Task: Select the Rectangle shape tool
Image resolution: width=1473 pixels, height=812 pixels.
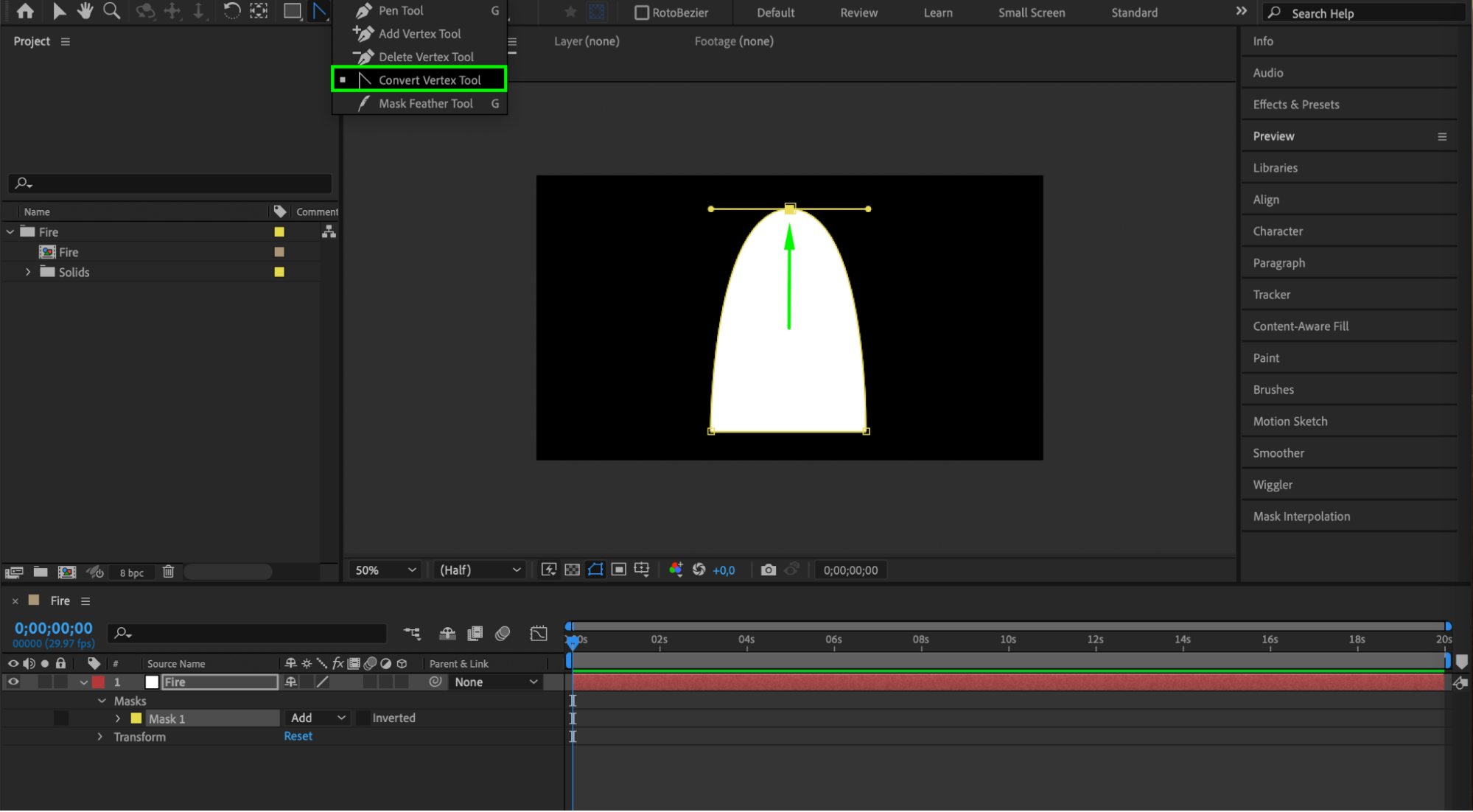Action: click(x=293, y=11)
